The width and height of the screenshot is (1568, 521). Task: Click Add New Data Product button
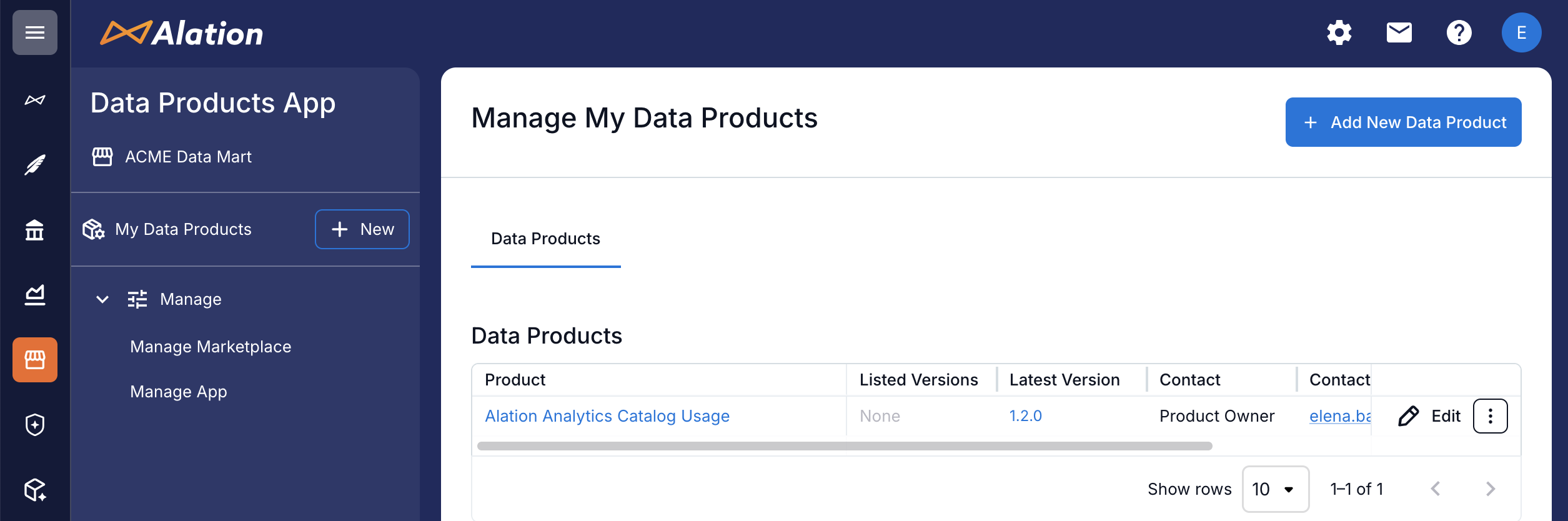coord(1403,122)
